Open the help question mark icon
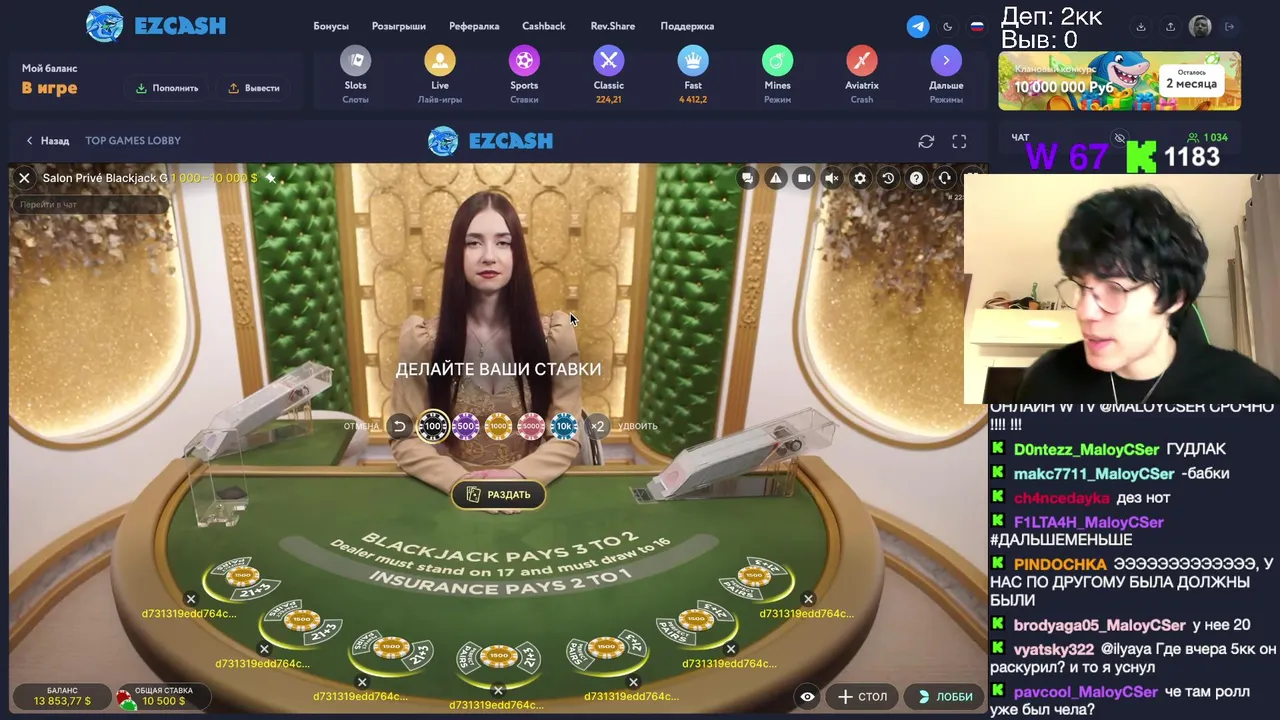Screen dimensions: 1280x720 [x=916, y=178]
